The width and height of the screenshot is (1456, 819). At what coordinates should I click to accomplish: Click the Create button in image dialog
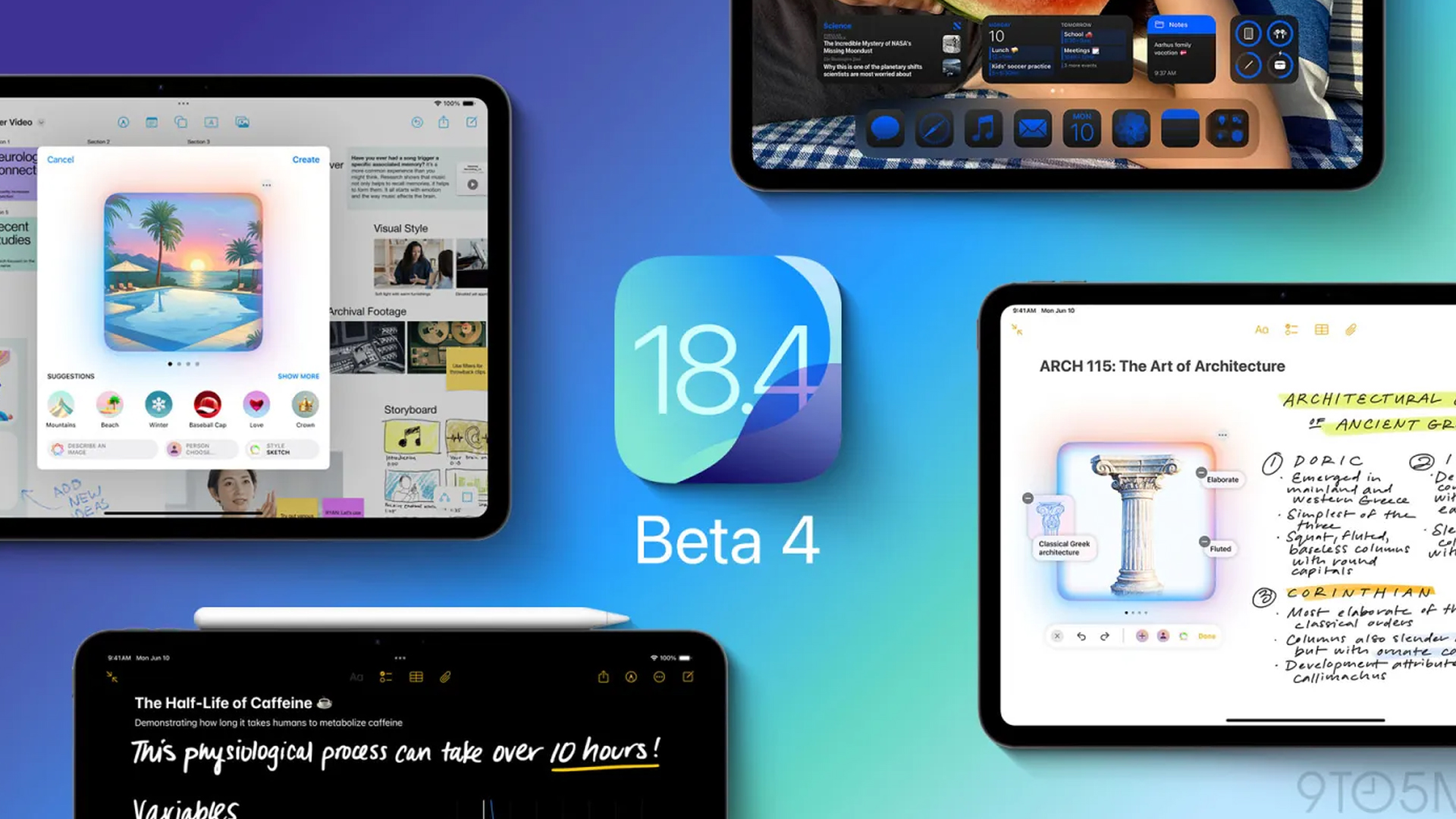pos(306,159)
